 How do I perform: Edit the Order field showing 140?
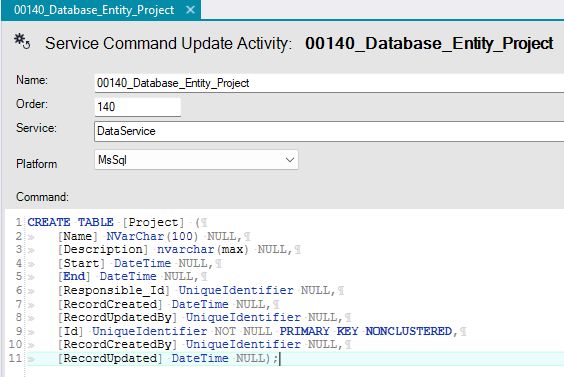click(137, 107)
